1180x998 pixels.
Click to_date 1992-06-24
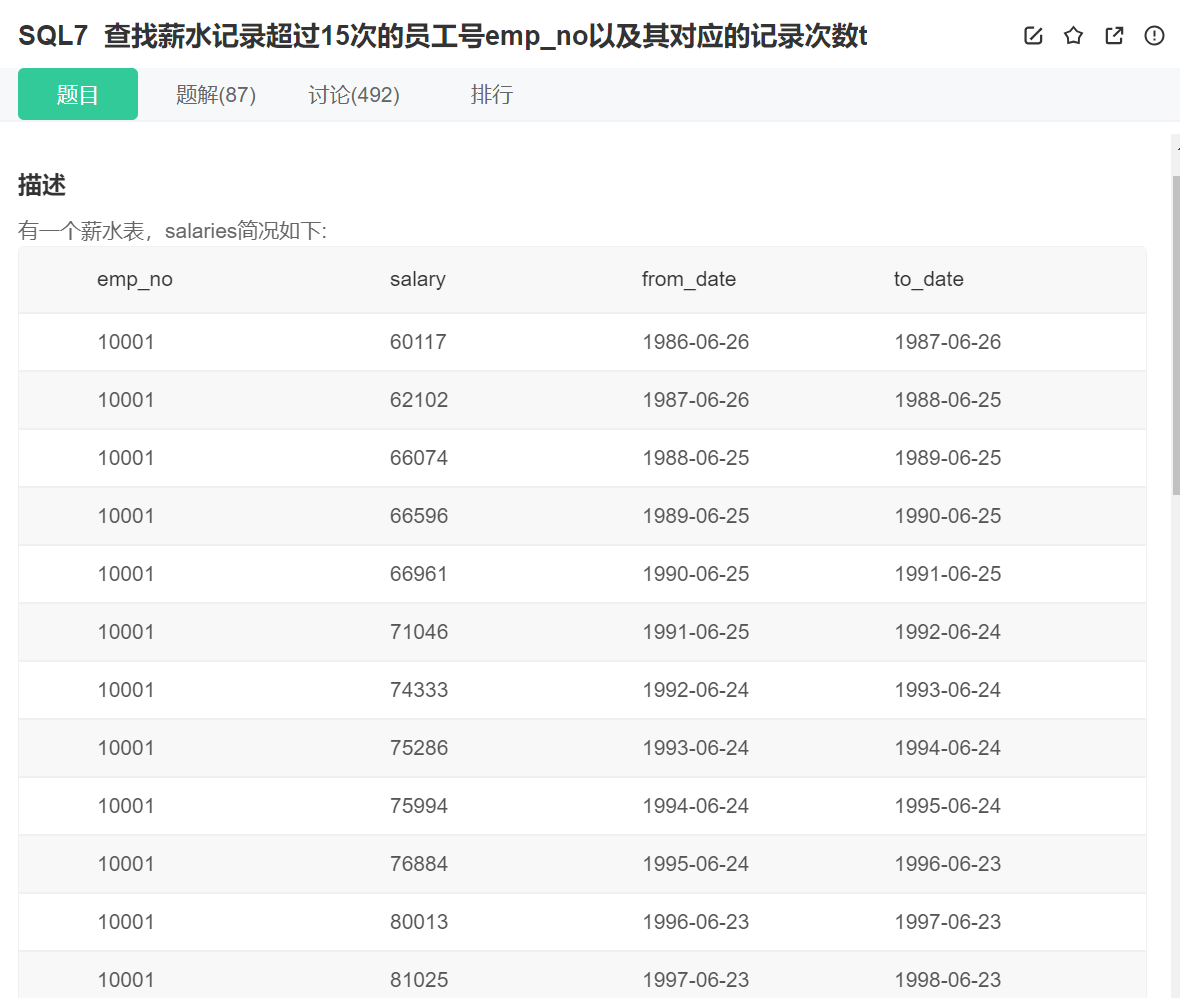point(947,631)
